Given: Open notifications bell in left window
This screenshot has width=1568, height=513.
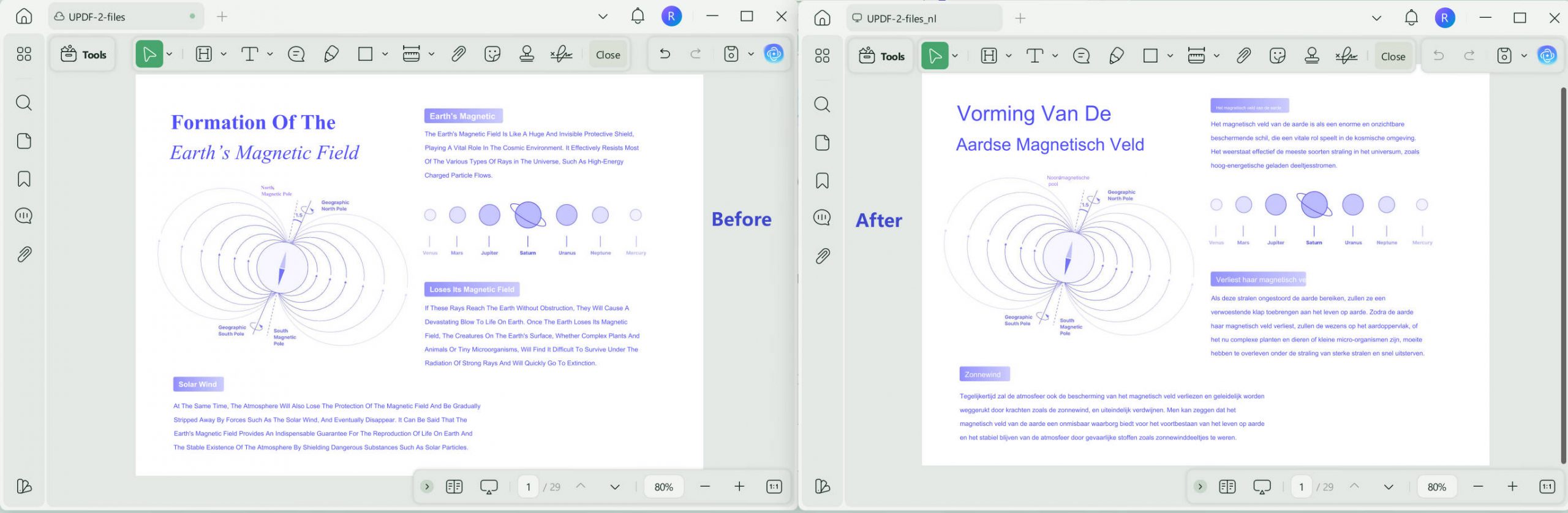Looking at the screenshot, I should tap(638, 17).
